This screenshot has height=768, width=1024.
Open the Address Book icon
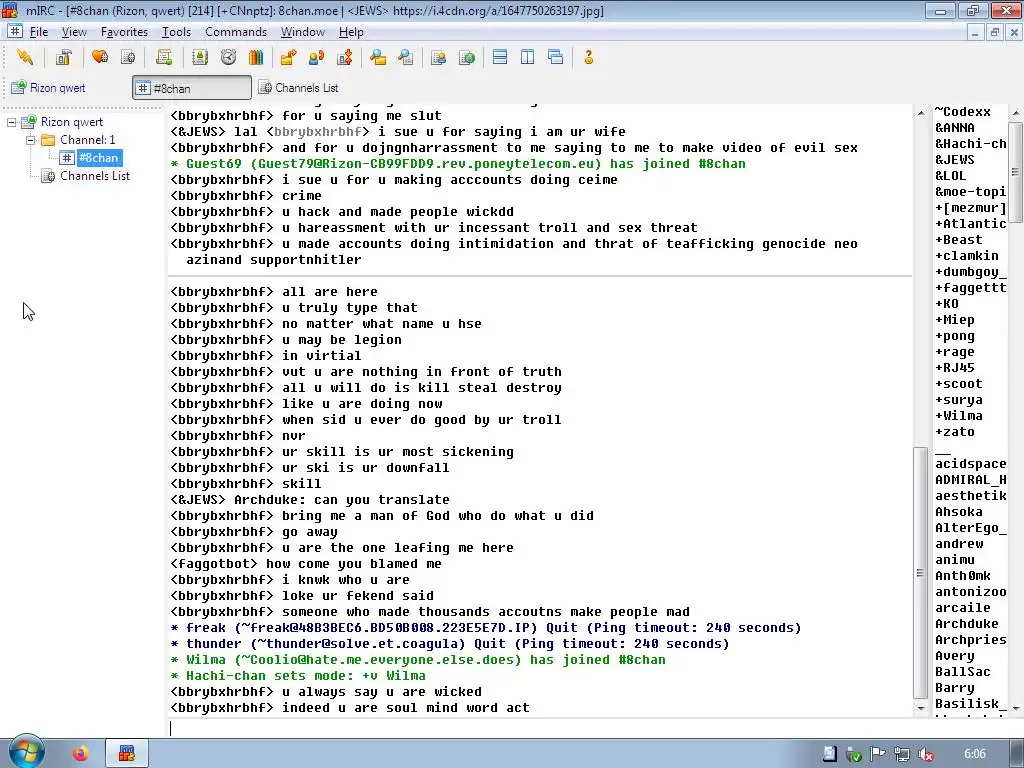click(x=199, y=57)
